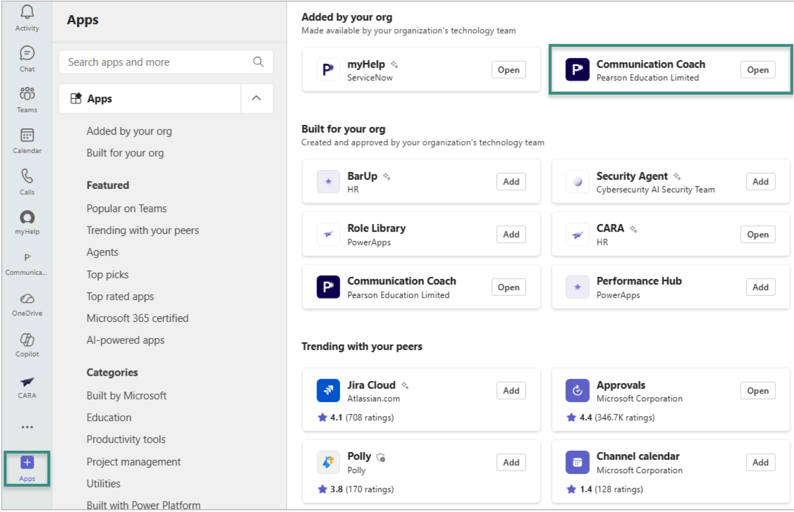This screenshot has width=794, height=512.
Task: Select Top rated apps
Action: [x=120, y=296]
